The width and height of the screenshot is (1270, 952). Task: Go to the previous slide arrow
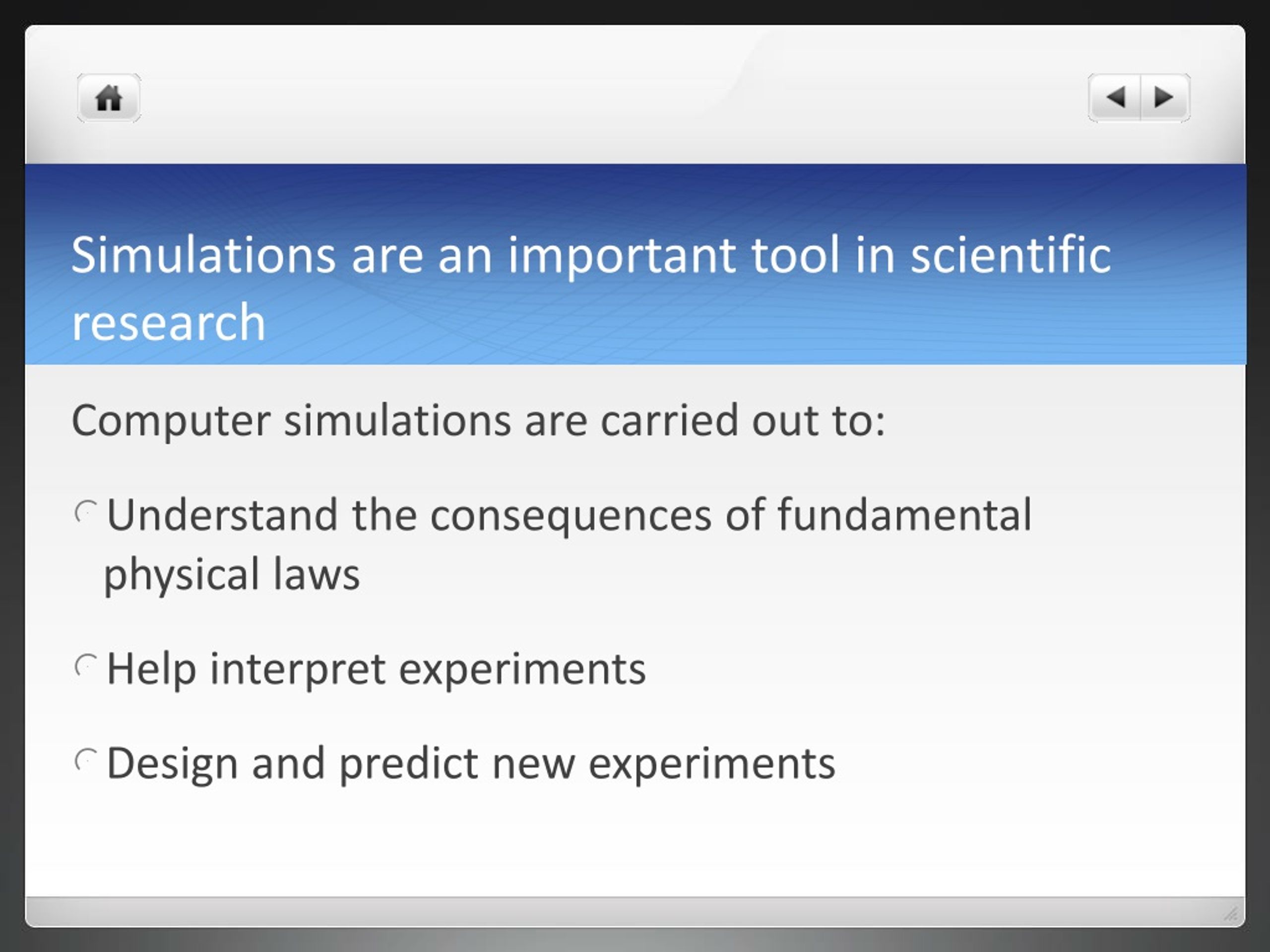(x=1114, y=98)
